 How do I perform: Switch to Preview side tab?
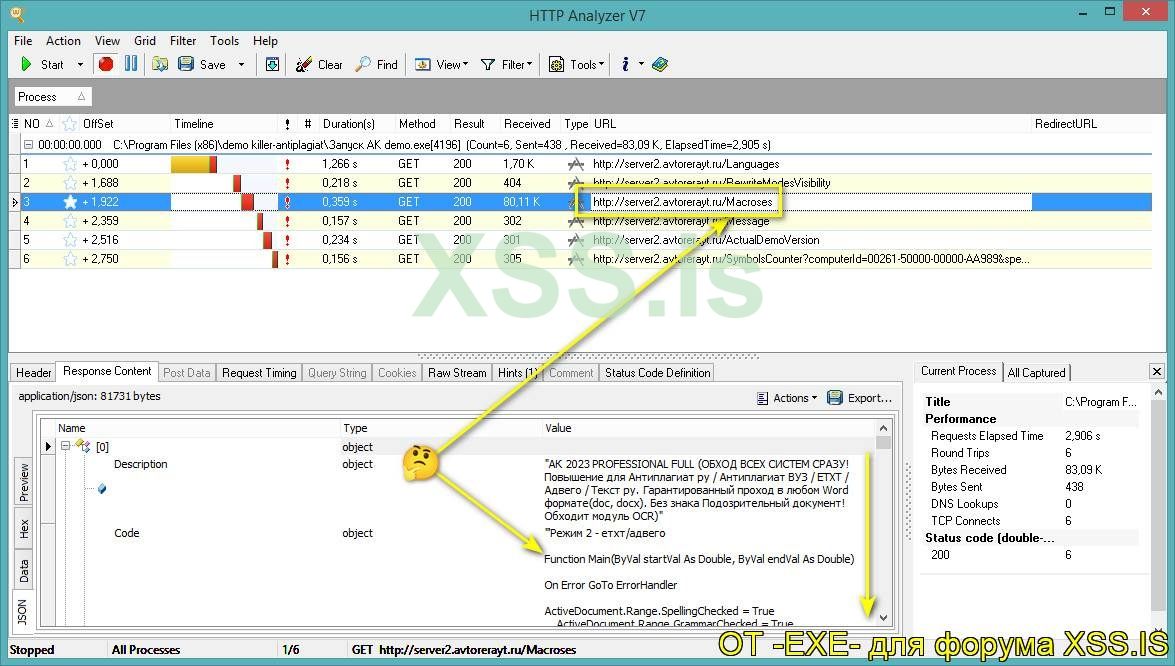tap(24, 482)
